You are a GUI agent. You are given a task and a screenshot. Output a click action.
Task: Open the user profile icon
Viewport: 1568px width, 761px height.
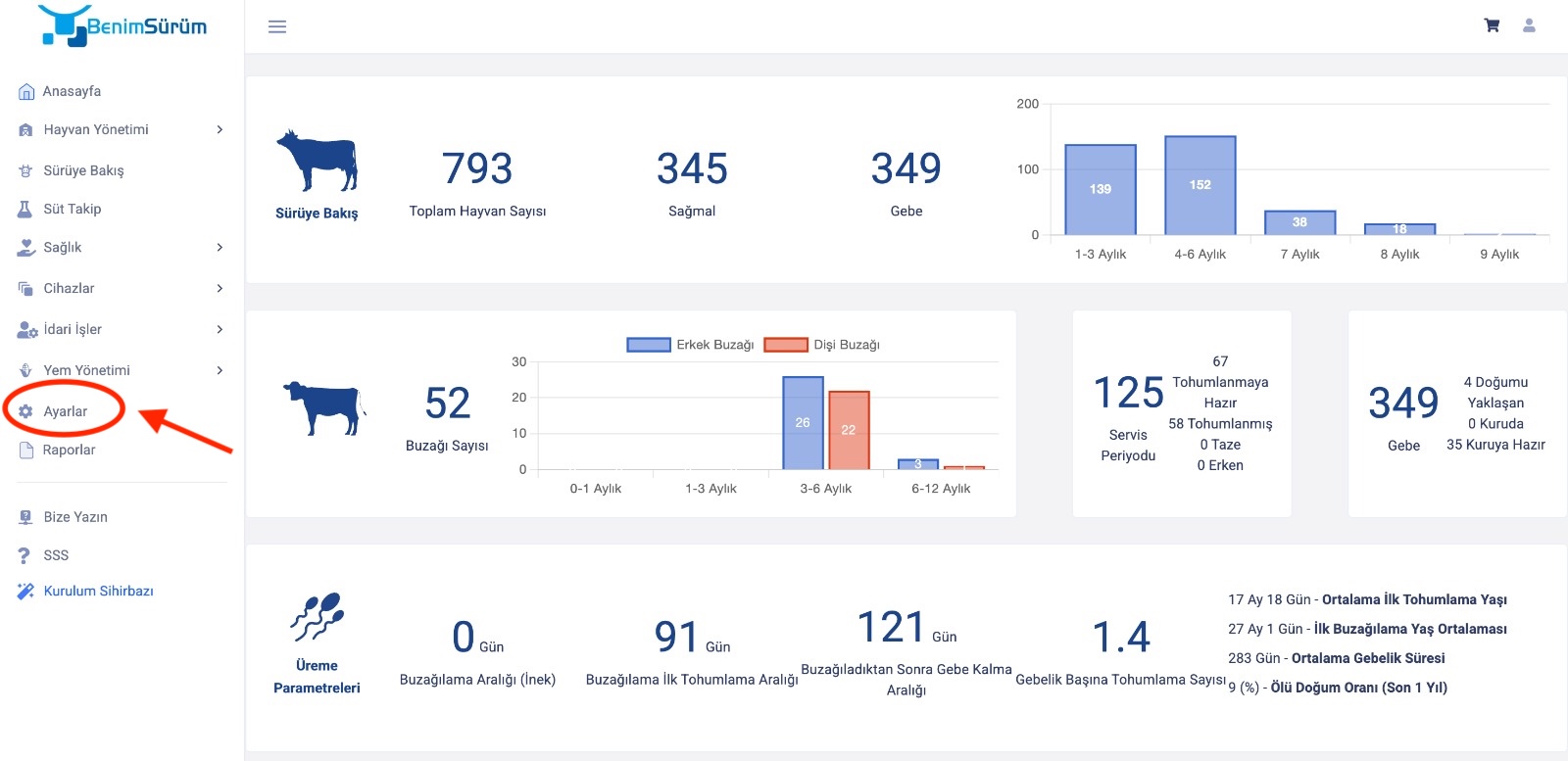pyautogui.click(x=1529, y=25)
